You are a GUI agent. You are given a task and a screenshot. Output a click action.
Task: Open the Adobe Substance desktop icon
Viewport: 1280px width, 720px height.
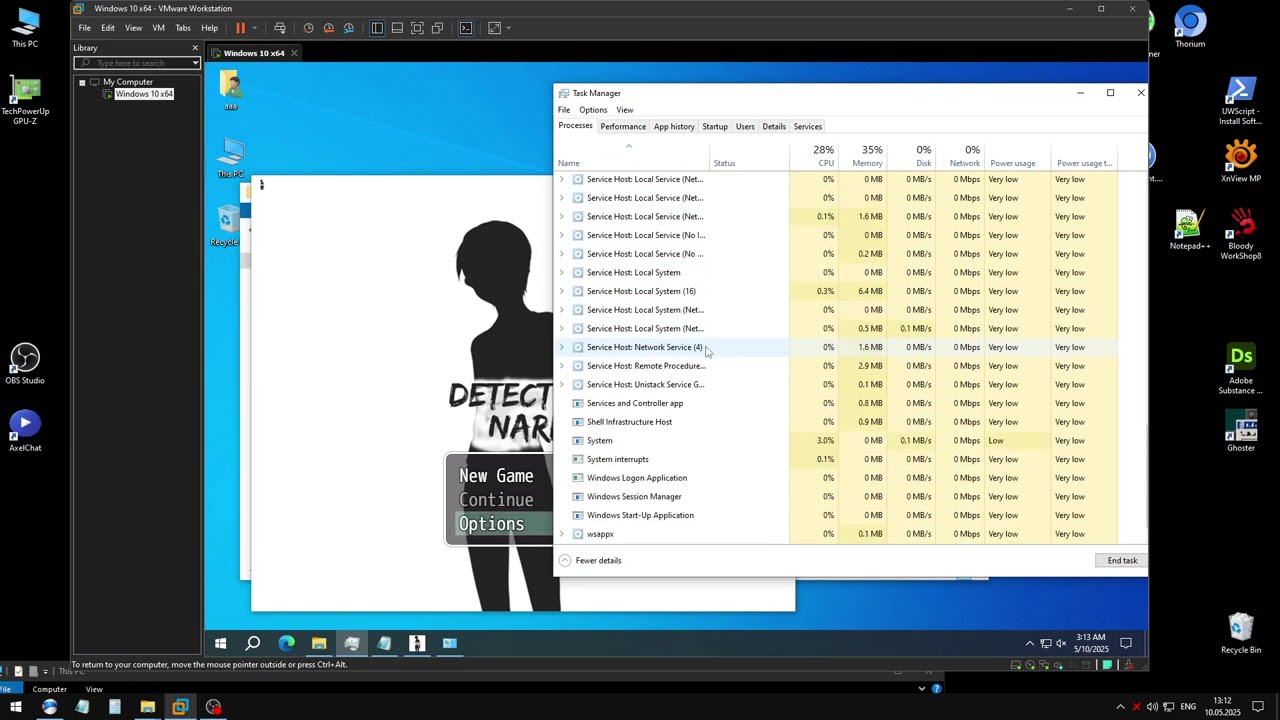[x=1241, y=370]
